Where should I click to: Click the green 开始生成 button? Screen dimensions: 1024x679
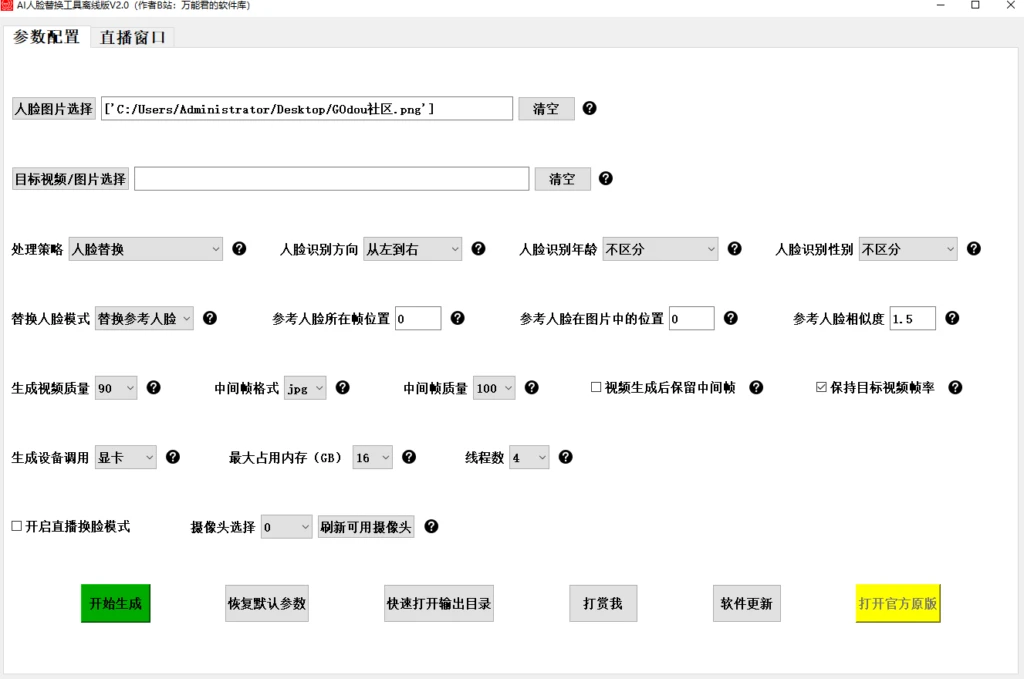[115, 603]
